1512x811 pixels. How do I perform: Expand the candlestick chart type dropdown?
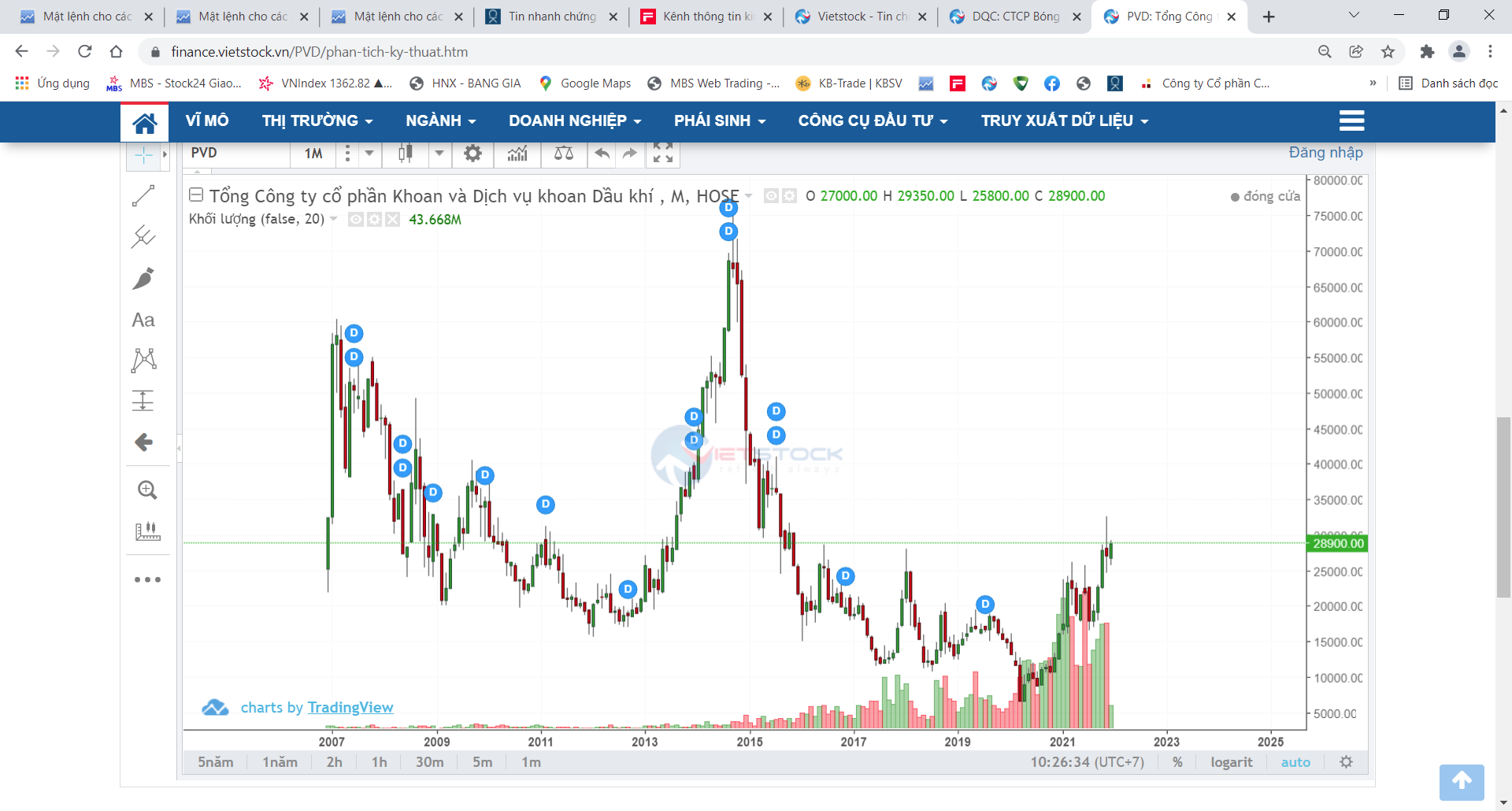(x=439, y=154)
